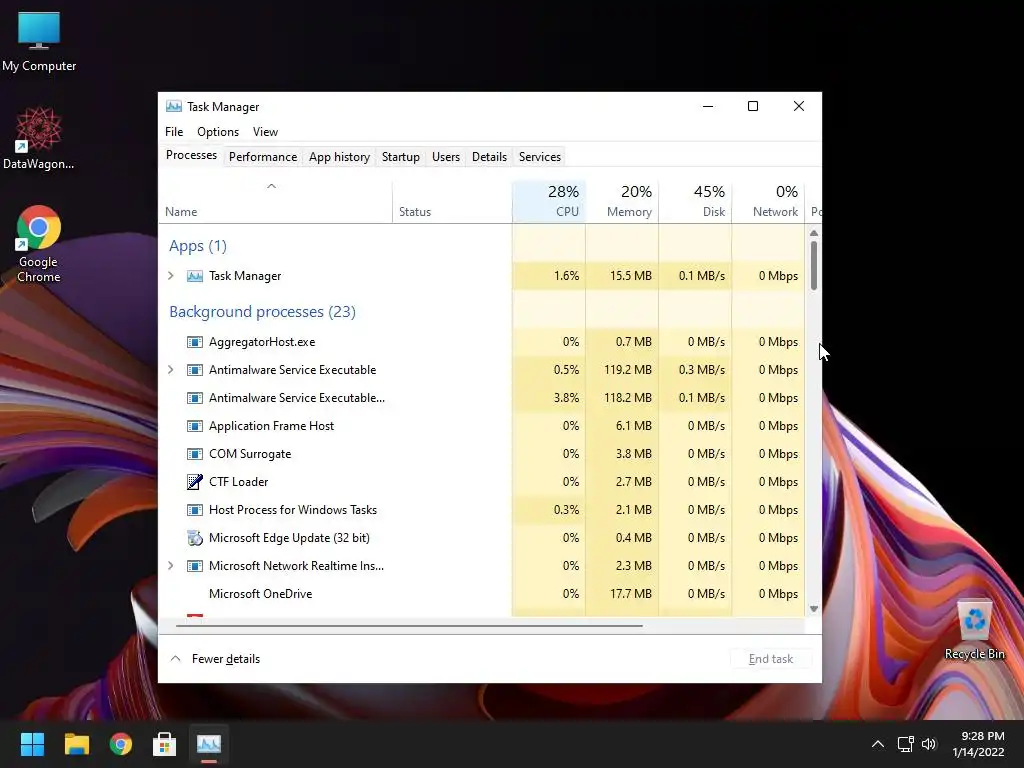1024x768 pixels.
Task: Expand Microsoft Network Realtime Inspection entry
Action: tap(170, 566)
